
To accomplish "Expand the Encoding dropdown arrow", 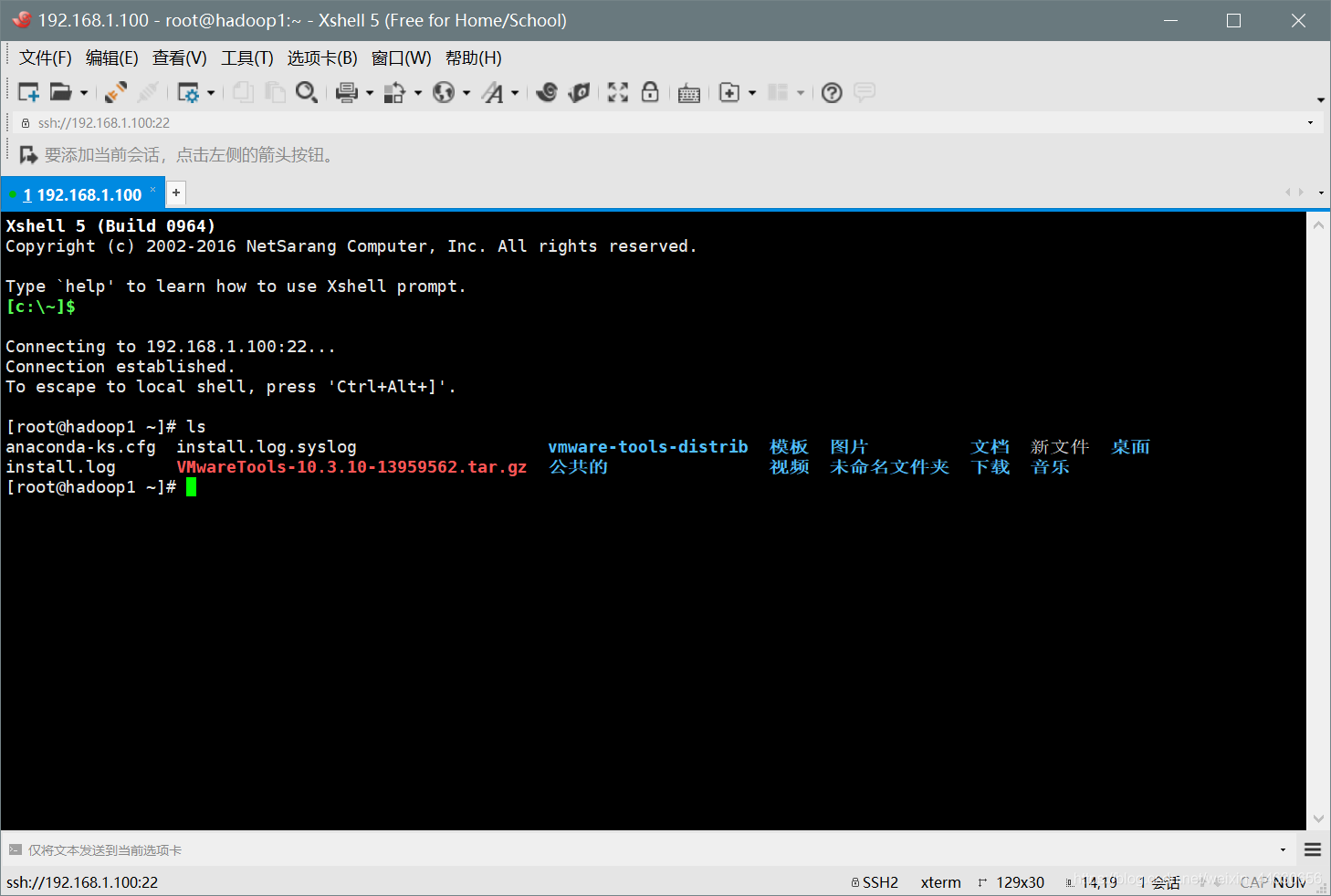I will tap(466, 93).
